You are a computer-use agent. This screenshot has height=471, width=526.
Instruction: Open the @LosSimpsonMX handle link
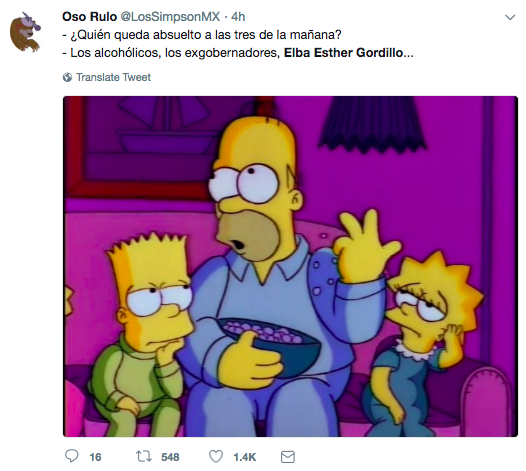(170, 16)
